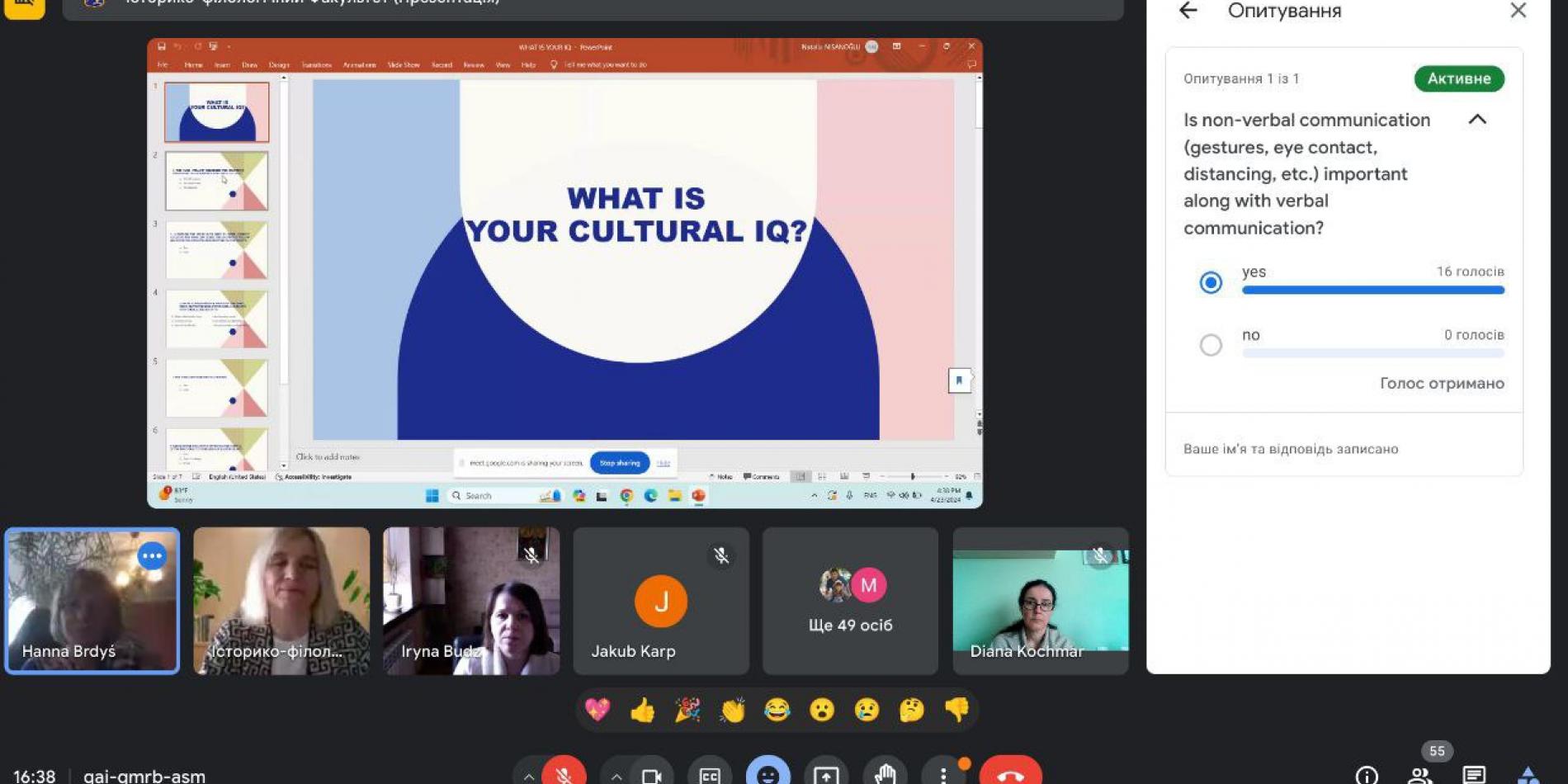Select Jakub Karp participant tile
This screenshot has height=784, width=1568.
pyautogui.click(x=661, y=601)
